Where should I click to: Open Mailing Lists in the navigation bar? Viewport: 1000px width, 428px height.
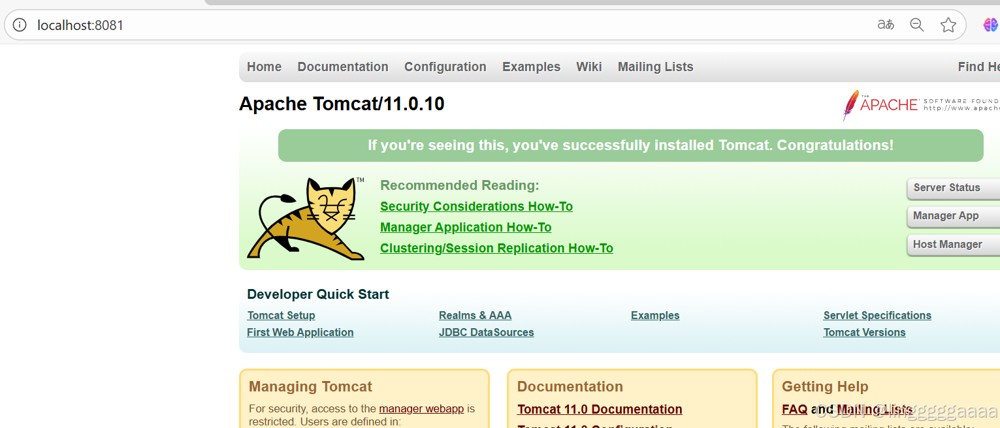(655, 67)
